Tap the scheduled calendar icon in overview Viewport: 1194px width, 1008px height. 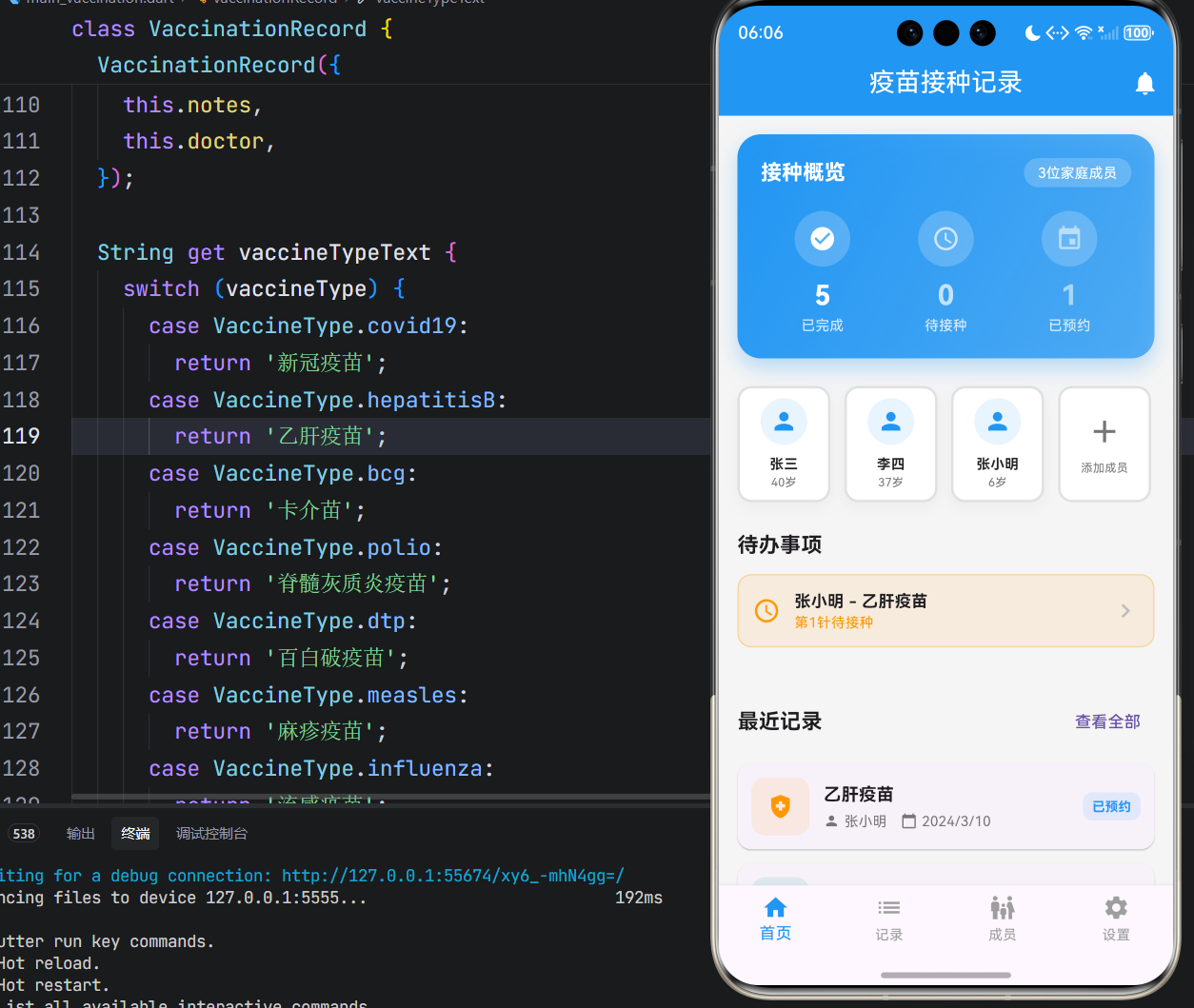coord(1069,239)
